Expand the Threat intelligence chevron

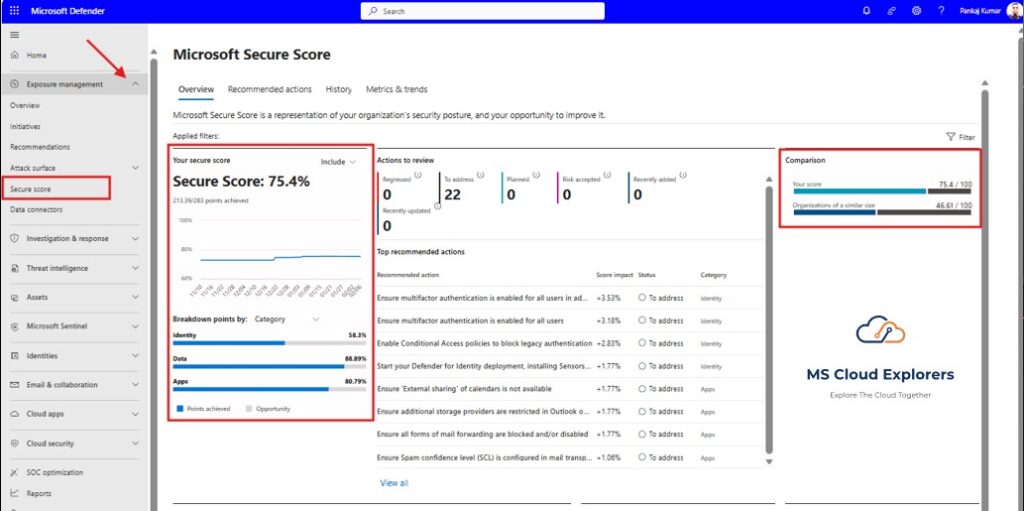[135, 268]
